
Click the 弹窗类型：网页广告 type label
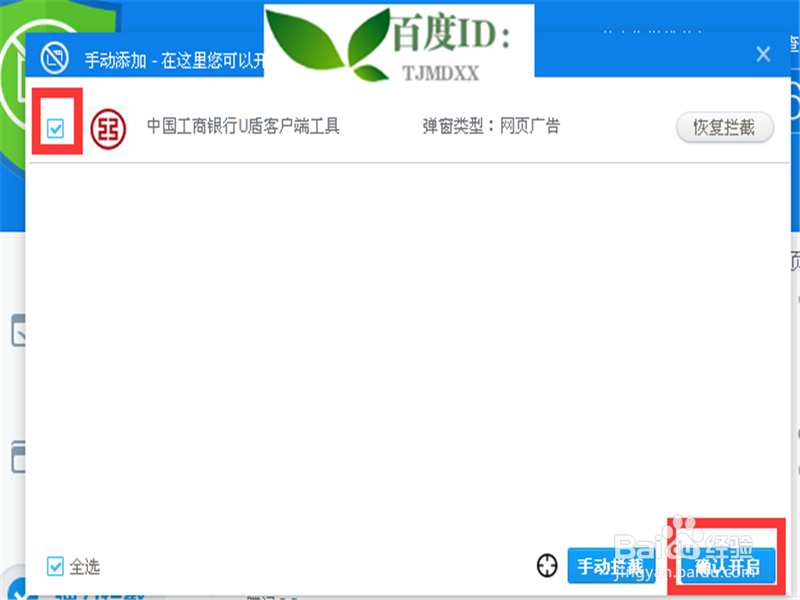pyautogui.click(x=490, y=127)
